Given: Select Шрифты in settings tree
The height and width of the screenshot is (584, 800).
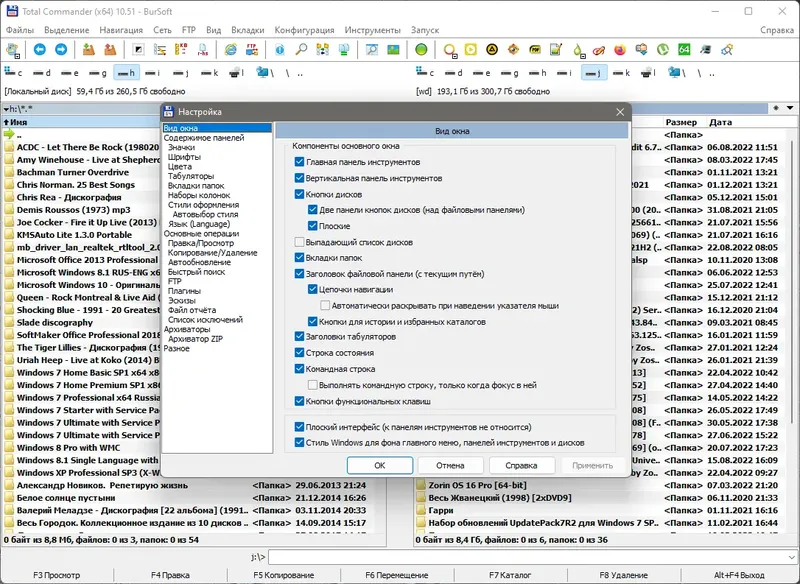Looking at the screenshot, I should tap(183, 157).
